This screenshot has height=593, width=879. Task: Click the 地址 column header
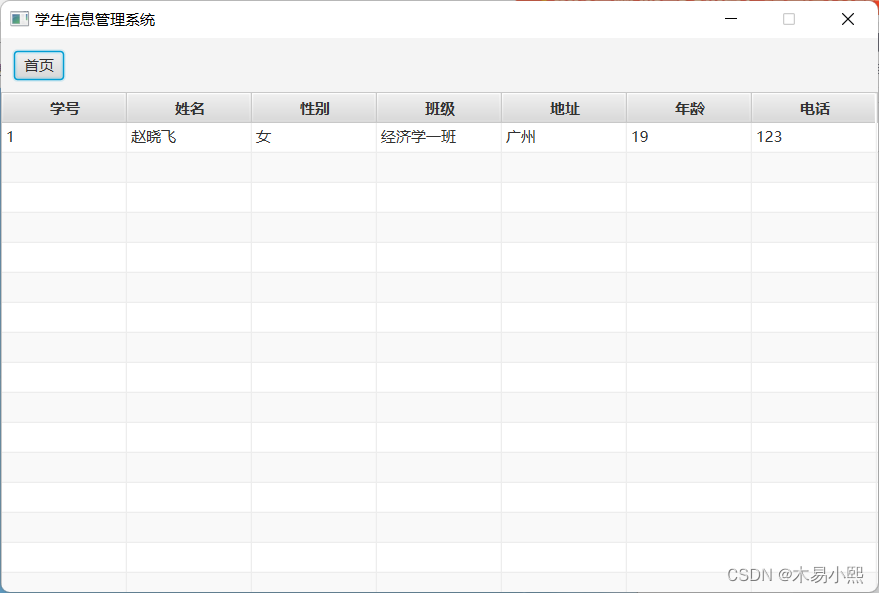click(x=564, y=108)
